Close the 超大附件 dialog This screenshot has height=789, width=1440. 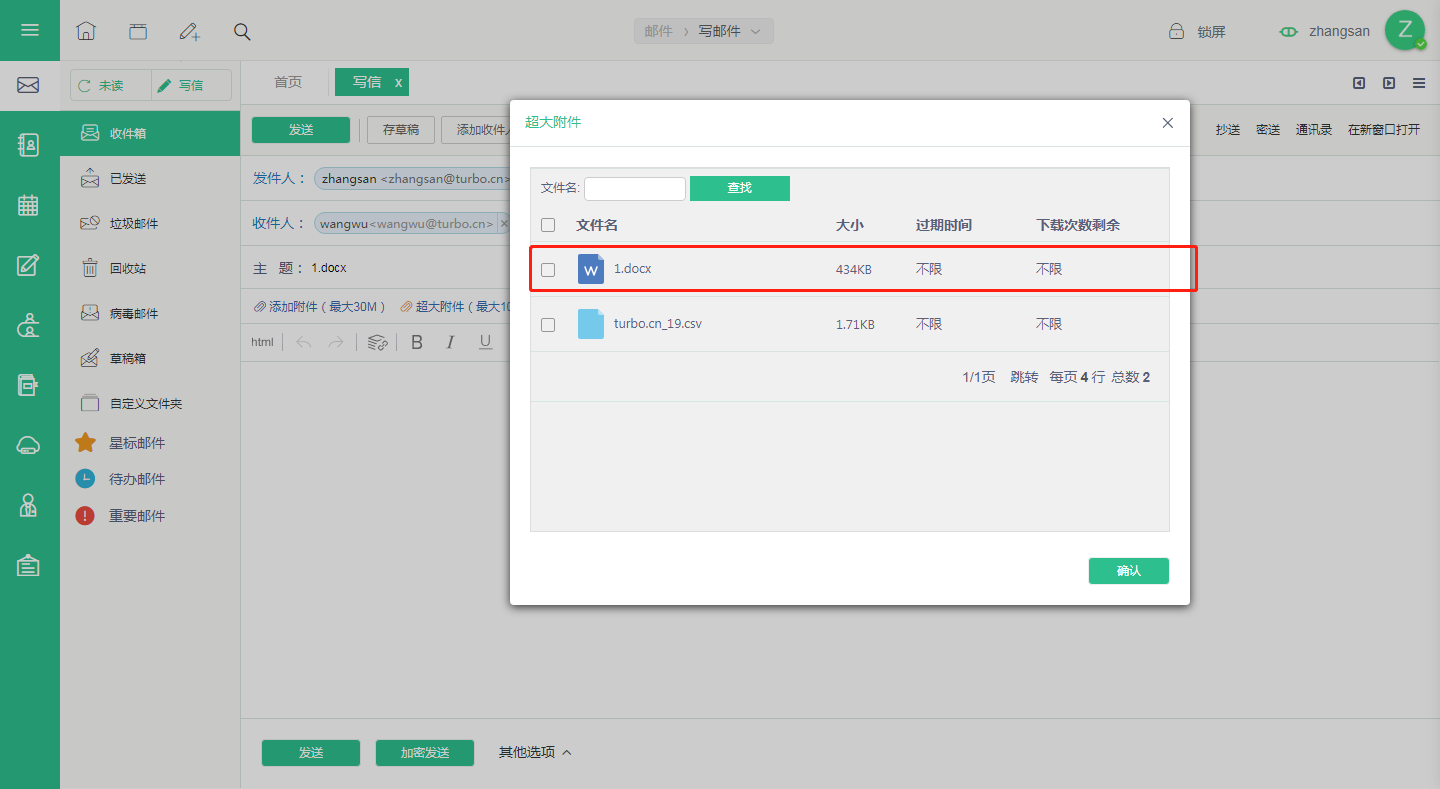pos(1167,123)
